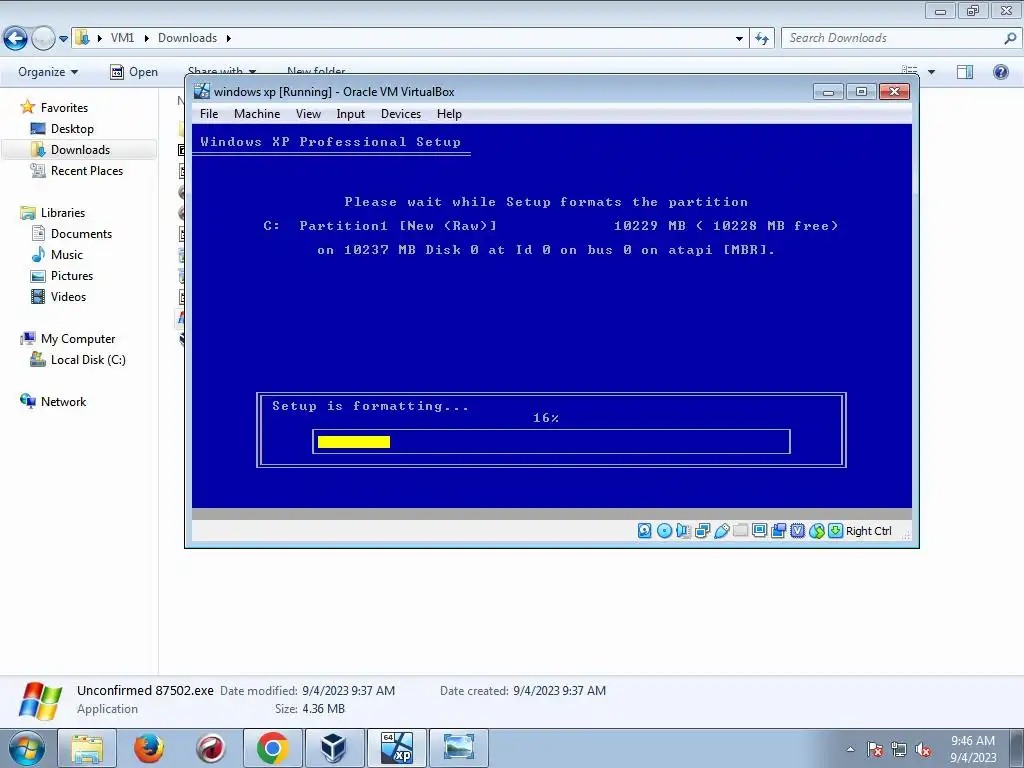Open the View menu in VirtualBox

click(x=308, y=114)
